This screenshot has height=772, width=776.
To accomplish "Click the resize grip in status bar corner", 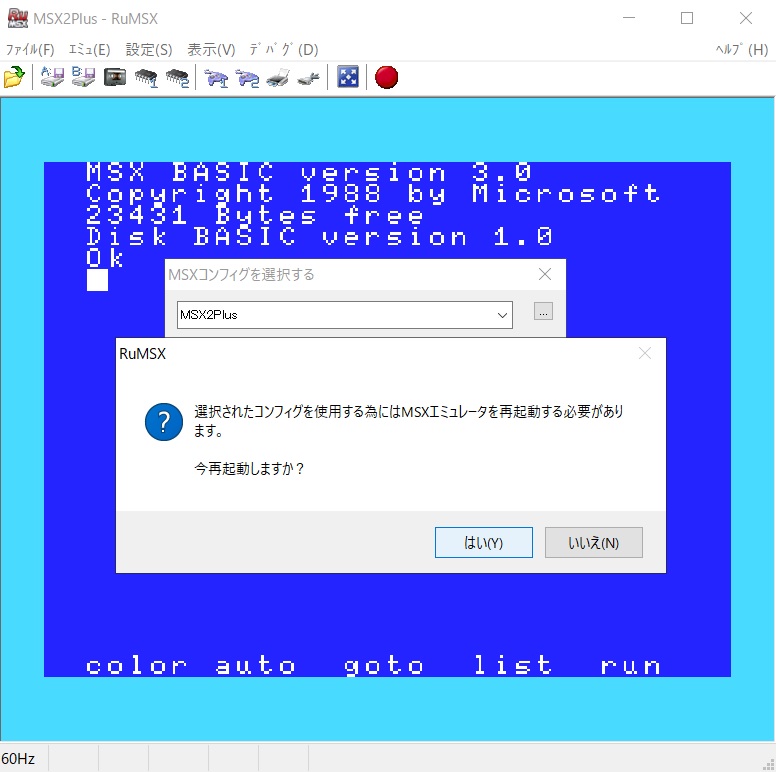I will 769,765.
